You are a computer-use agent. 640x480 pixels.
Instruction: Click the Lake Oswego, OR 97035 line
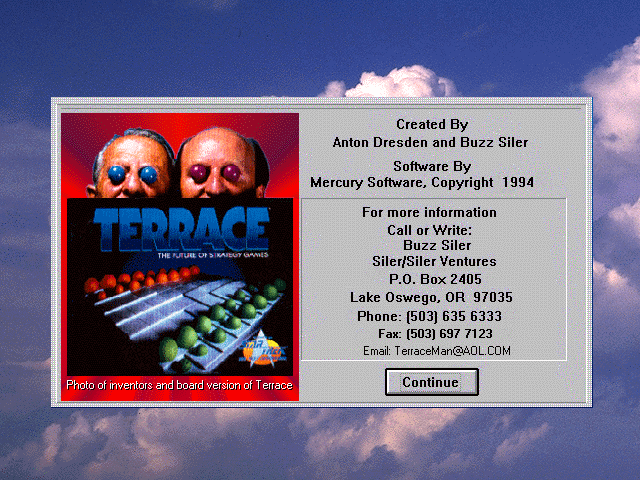click(431, 297)
